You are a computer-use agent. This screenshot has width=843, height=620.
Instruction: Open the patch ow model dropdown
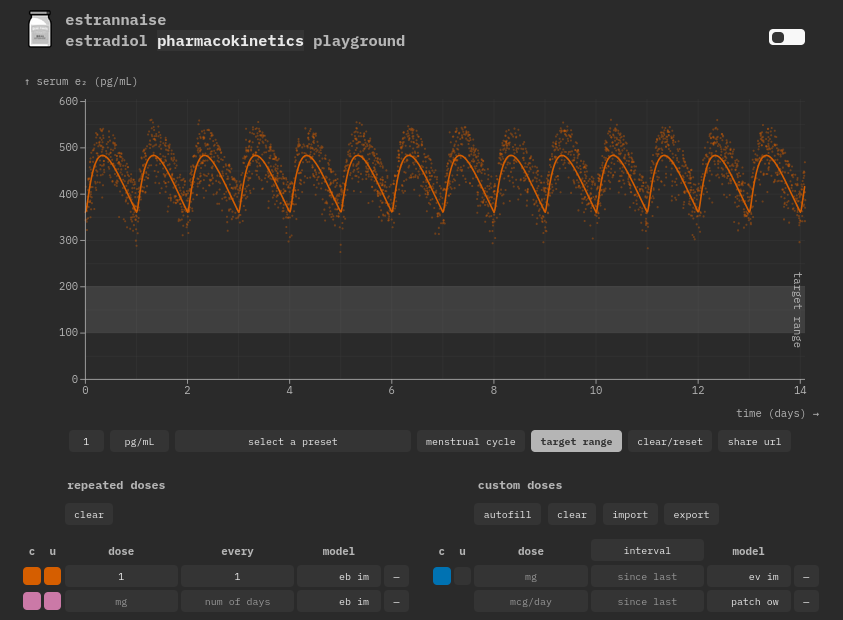tap(748, 601)
